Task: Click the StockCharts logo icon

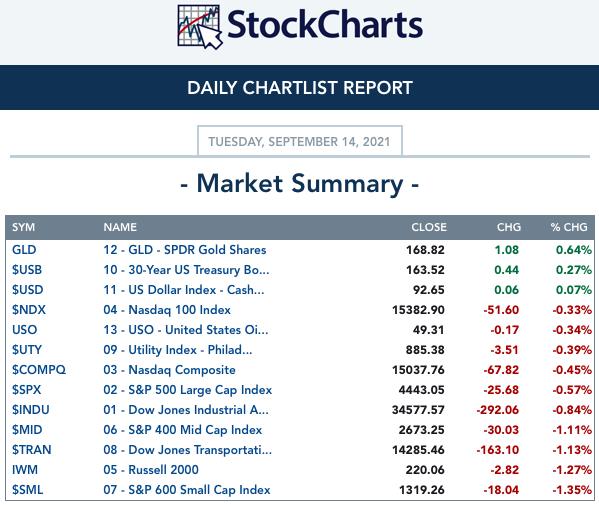Action: (200, 27)
